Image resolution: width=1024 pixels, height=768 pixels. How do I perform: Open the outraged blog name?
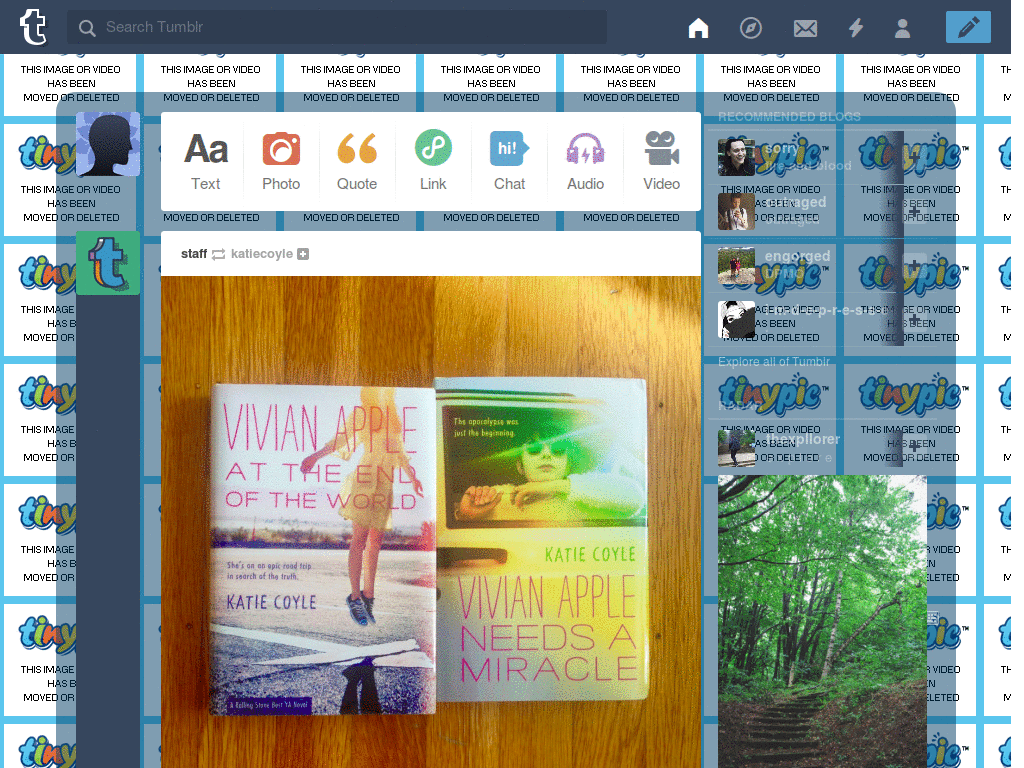coord(795,202)
